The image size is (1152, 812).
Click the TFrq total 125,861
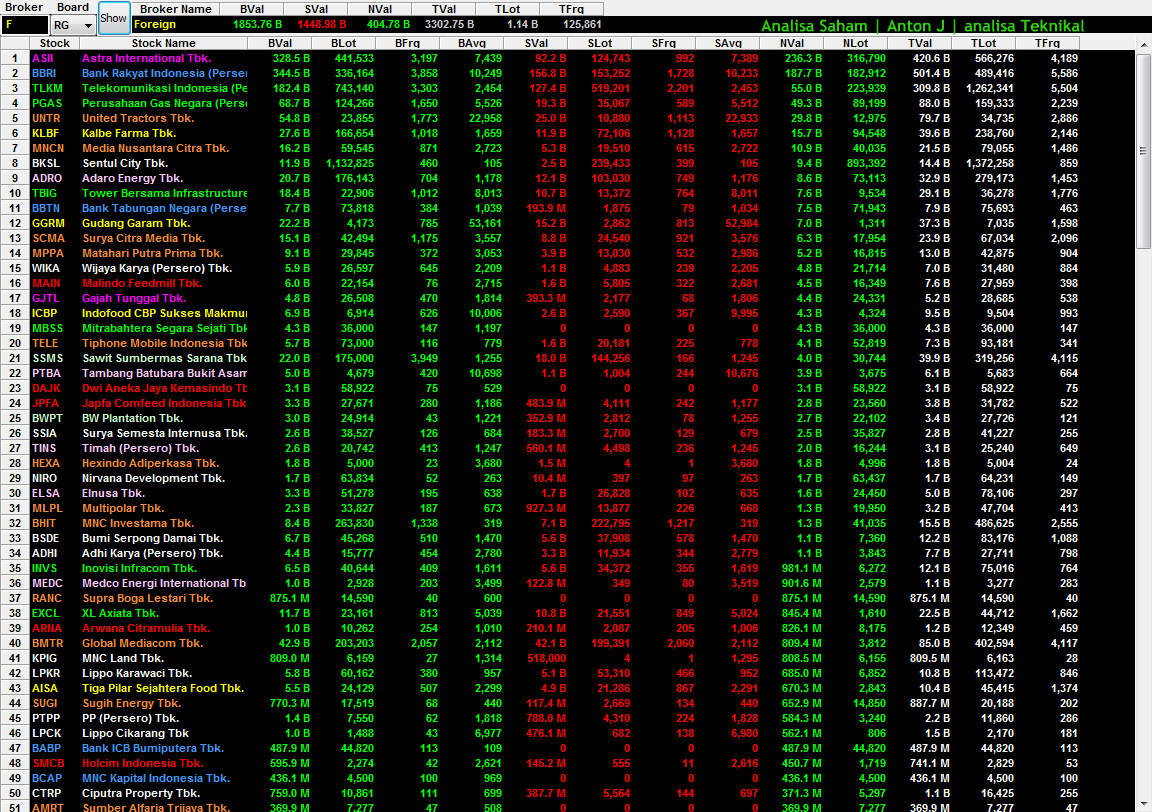coord(582,24)
